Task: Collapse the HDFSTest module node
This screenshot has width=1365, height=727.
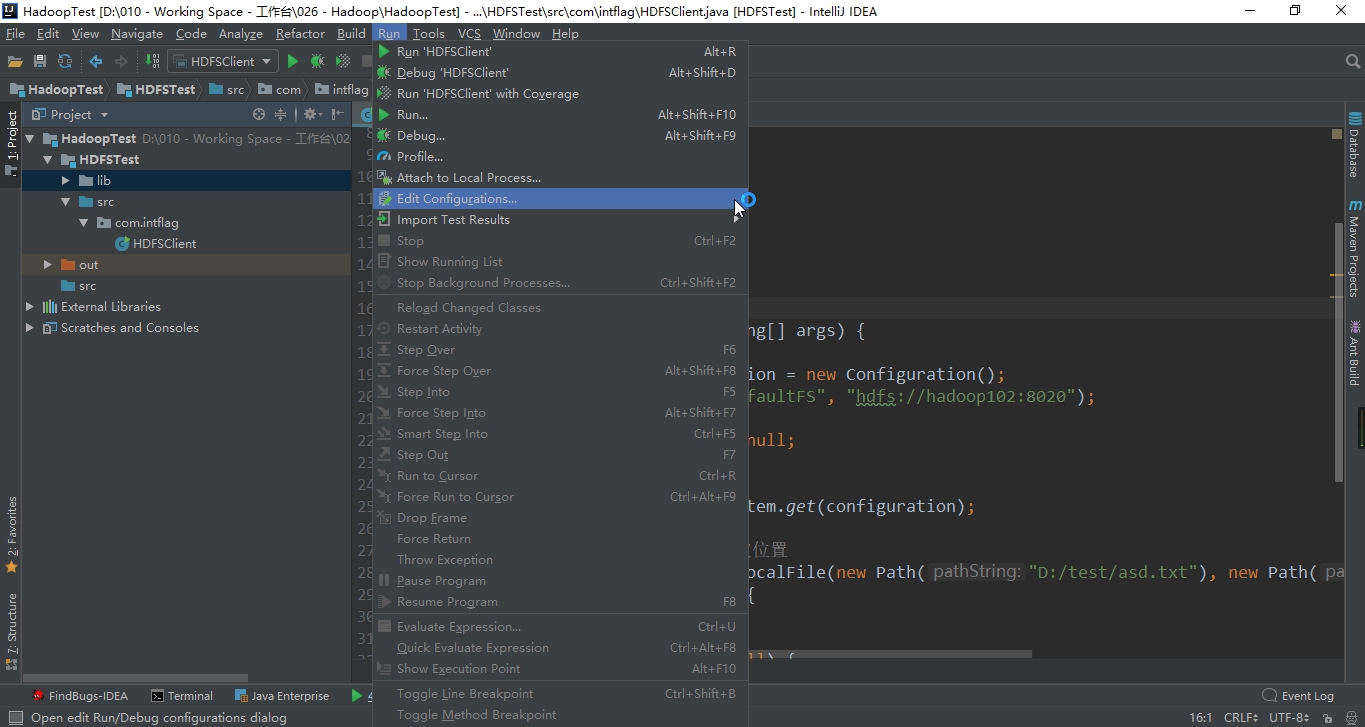Action: [47, 160]
